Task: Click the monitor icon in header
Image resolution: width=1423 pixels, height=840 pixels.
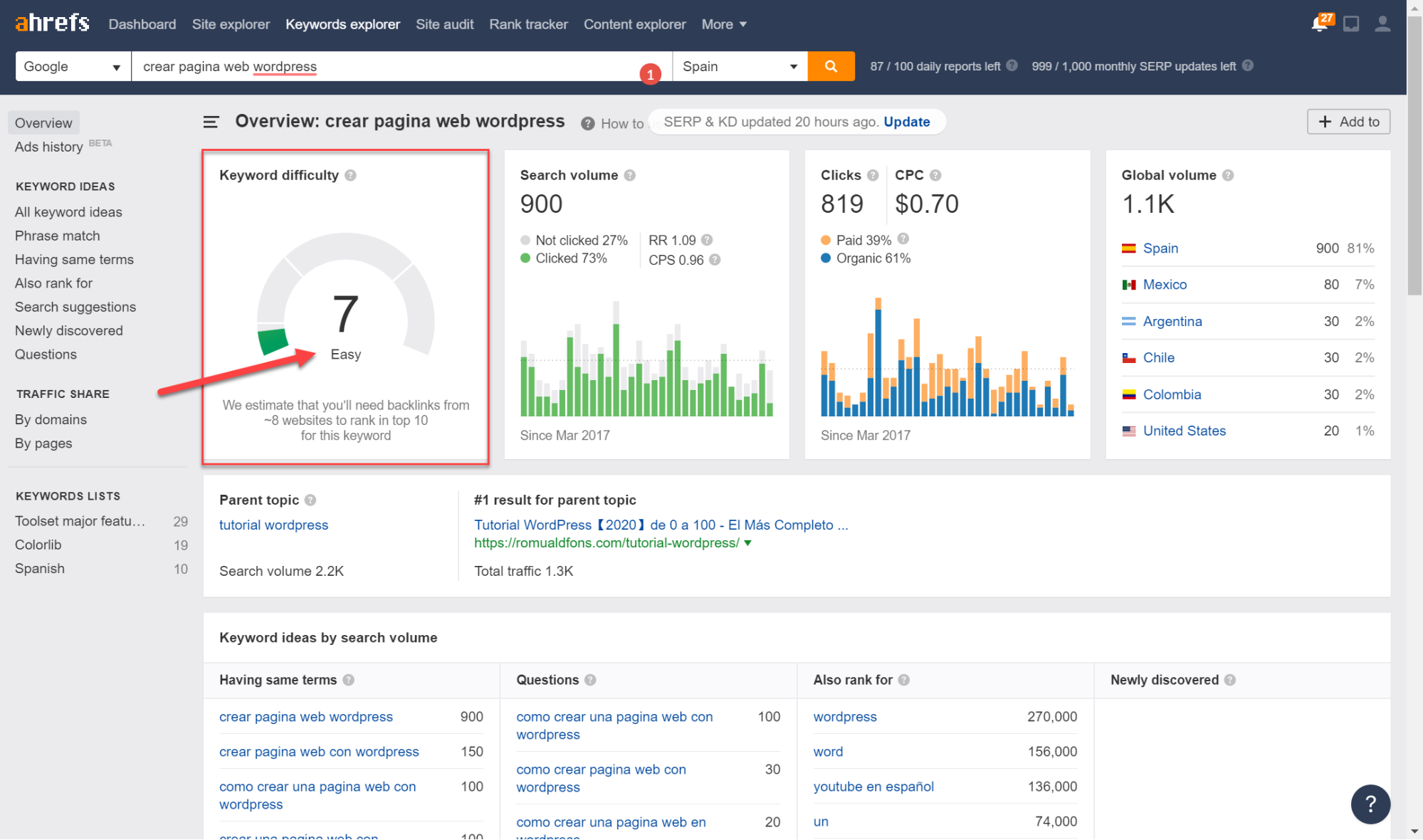Action: [1350, 24]
